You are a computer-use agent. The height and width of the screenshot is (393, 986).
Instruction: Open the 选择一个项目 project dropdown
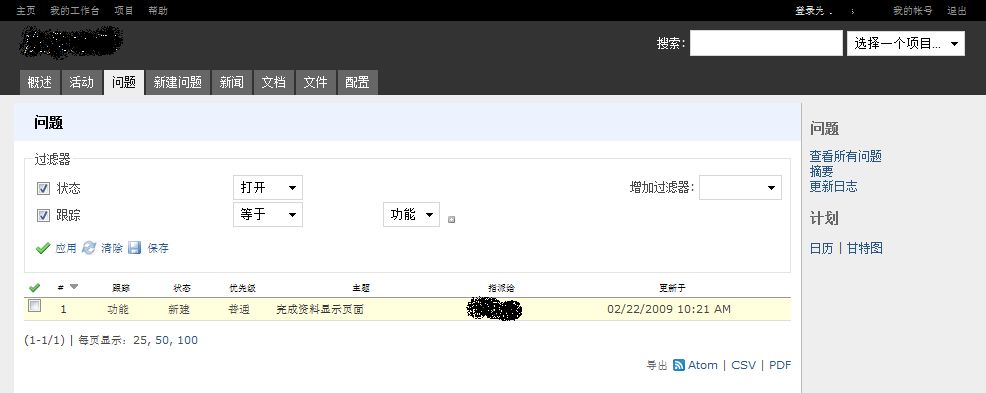pyautogui.click(x=906, y=43)
